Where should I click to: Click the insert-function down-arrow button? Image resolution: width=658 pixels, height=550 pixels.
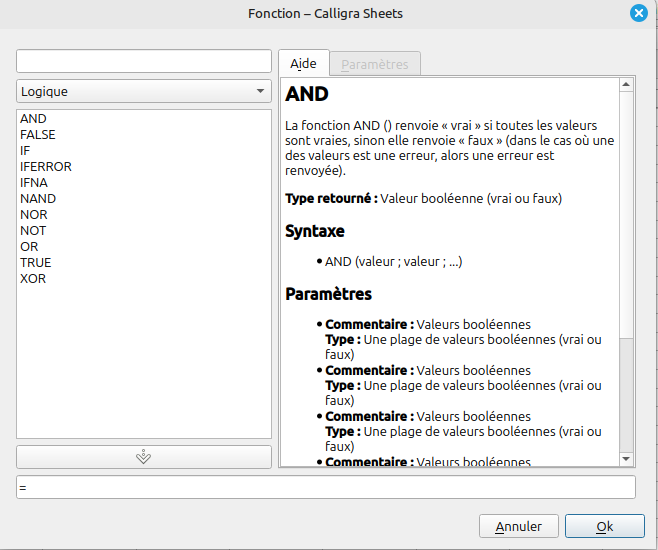144,456
